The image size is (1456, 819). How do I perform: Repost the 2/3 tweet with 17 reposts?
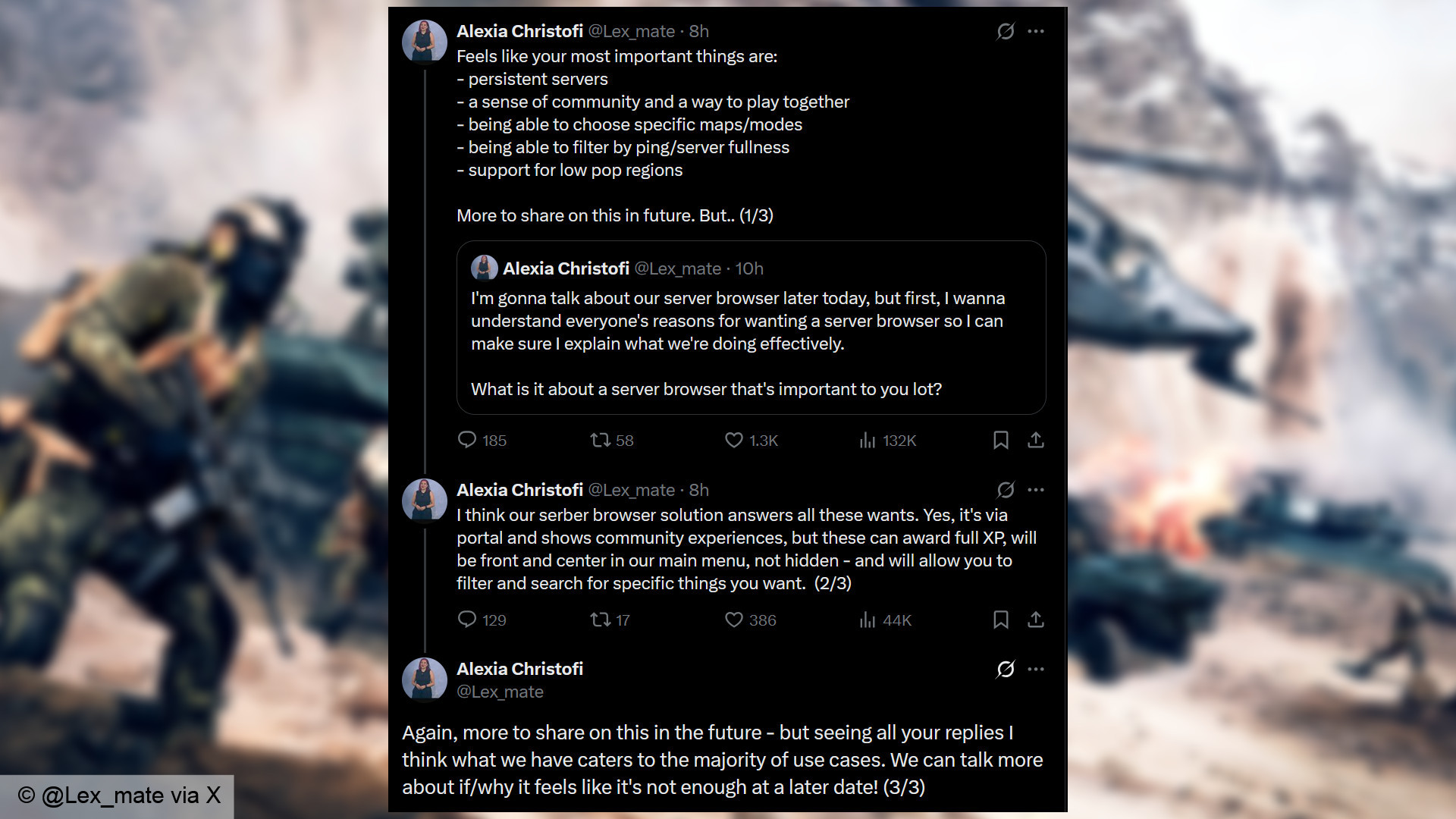pyautogui.click(x=601, y=620)
